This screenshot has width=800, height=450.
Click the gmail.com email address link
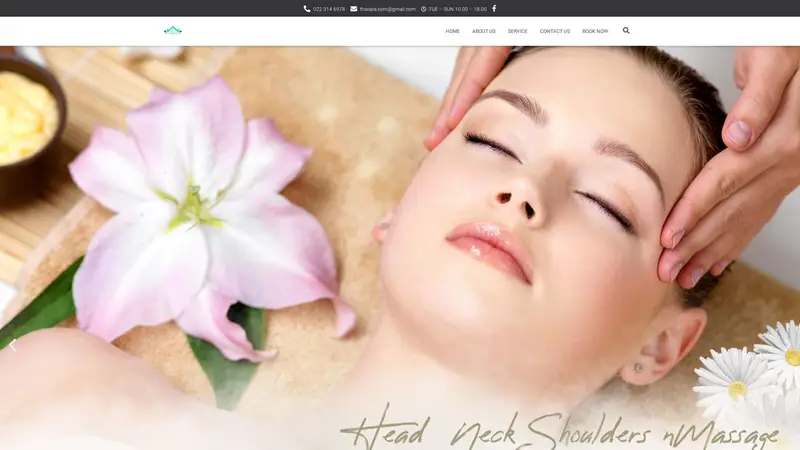tap(387, 9)
